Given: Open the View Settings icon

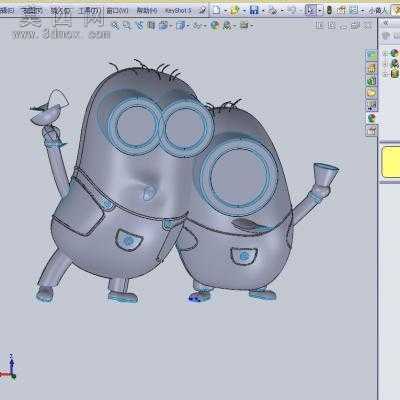Looking at the screenshot, I should [244, 25].
